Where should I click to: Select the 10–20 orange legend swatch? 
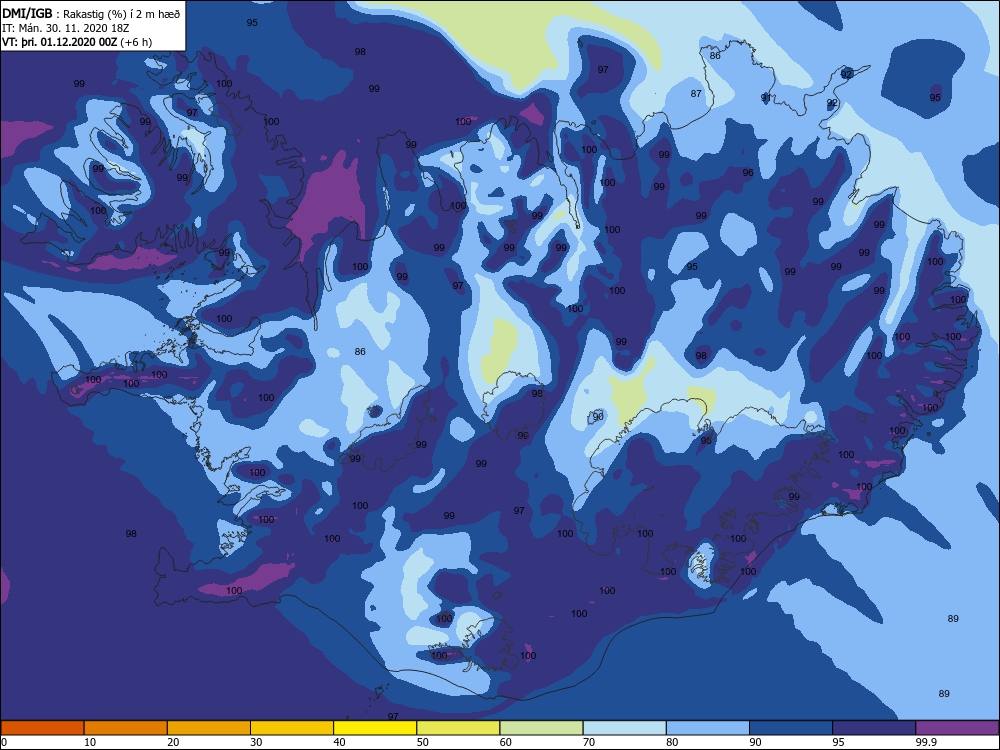coord(126,728)
